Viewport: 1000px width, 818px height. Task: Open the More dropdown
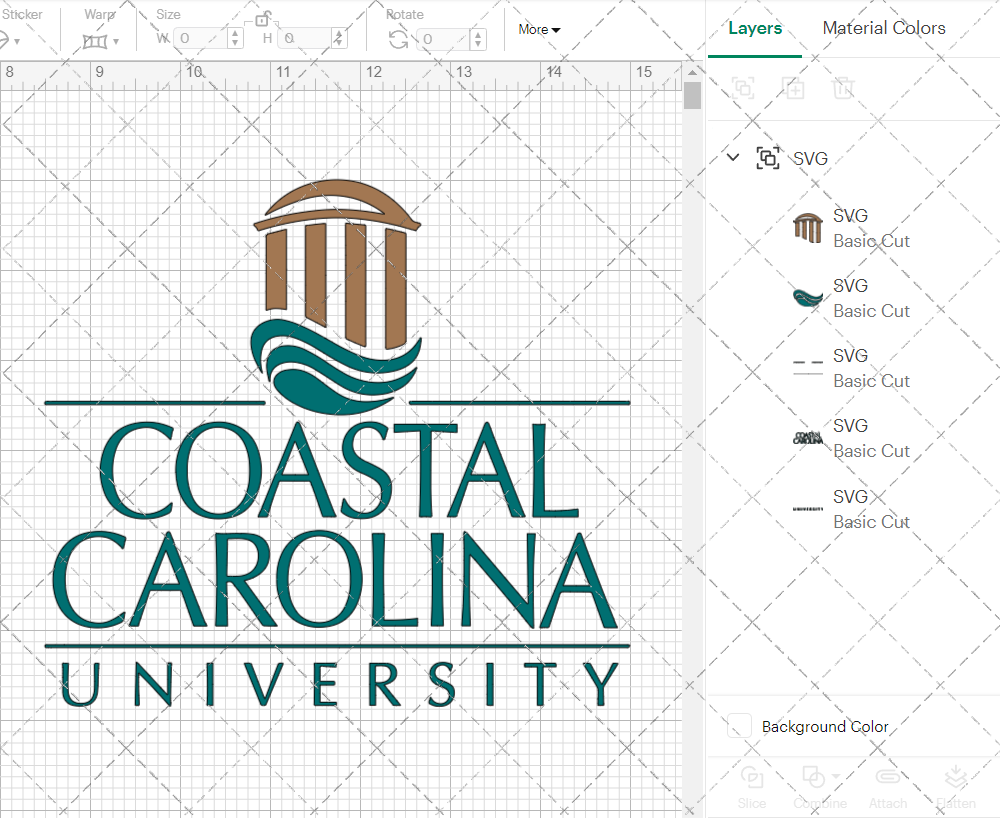point(538,29)
